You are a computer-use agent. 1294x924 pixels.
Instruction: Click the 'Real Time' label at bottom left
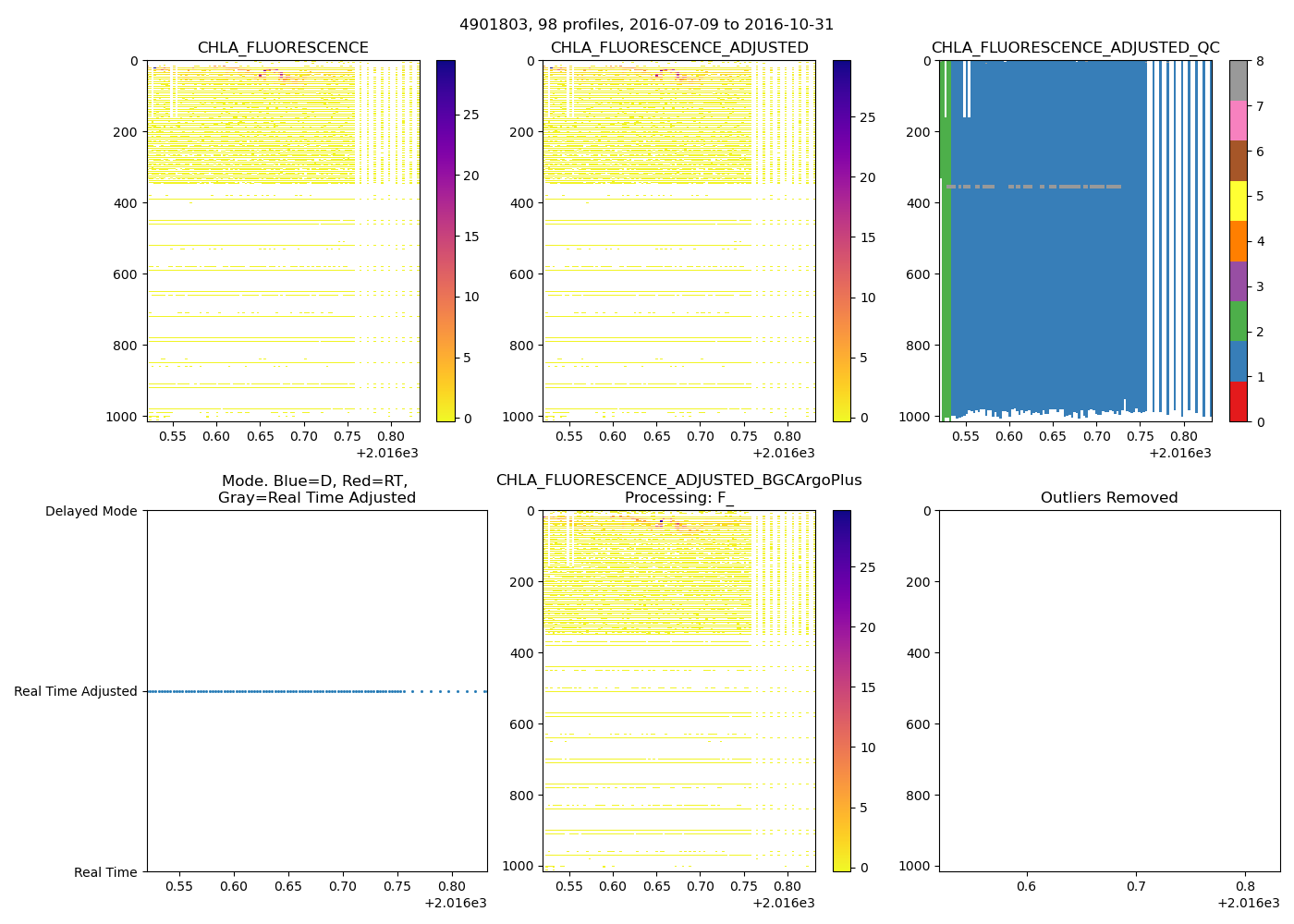coord(105,872)
